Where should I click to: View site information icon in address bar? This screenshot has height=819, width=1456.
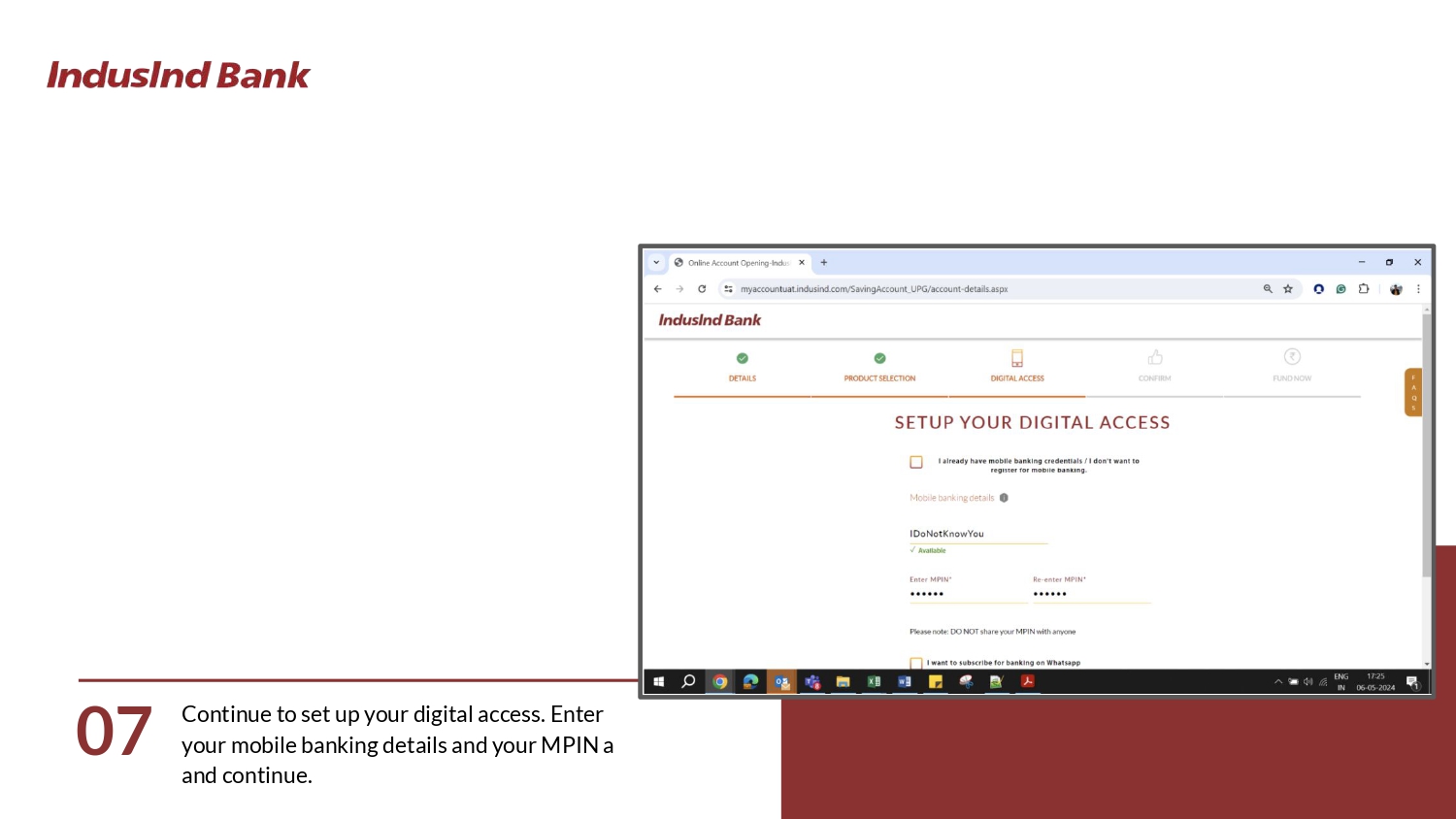click(728, 289)
